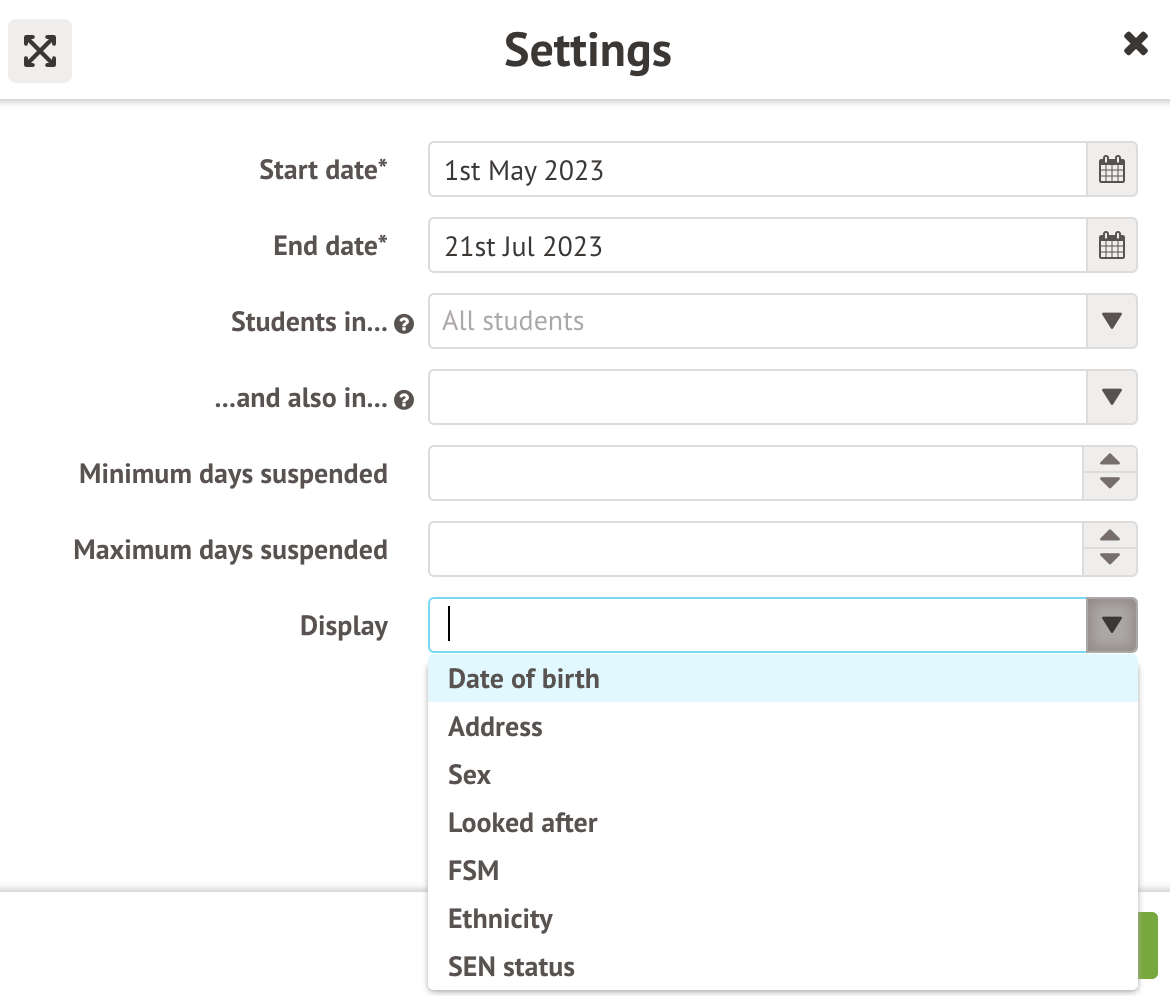Open the Students in... dropdown
Image resolution: width=1170 pixels, height=996 pixels.
[x=1110, y=321]
